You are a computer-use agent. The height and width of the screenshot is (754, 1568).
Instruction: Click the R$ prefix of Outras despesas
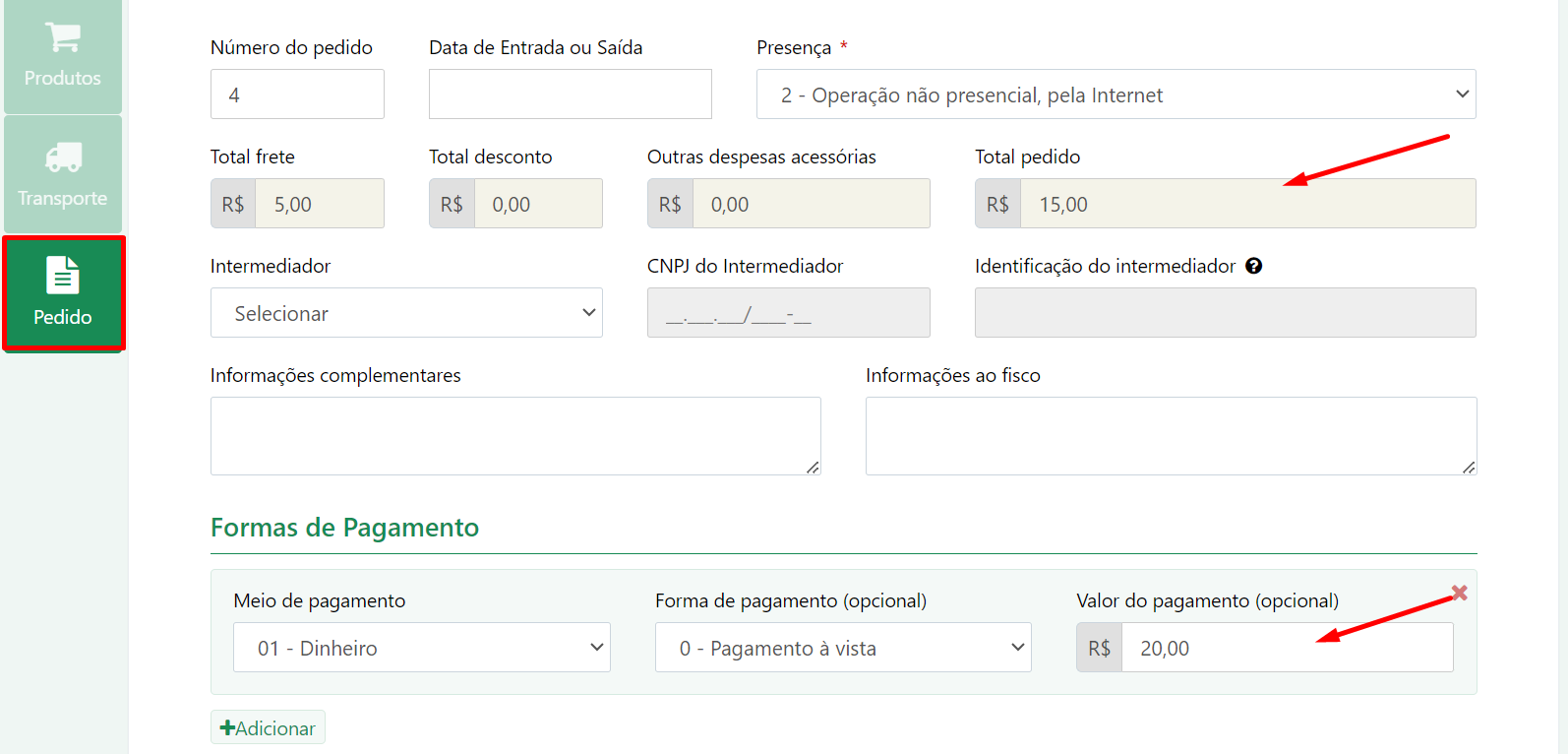[x=670, y=204]
